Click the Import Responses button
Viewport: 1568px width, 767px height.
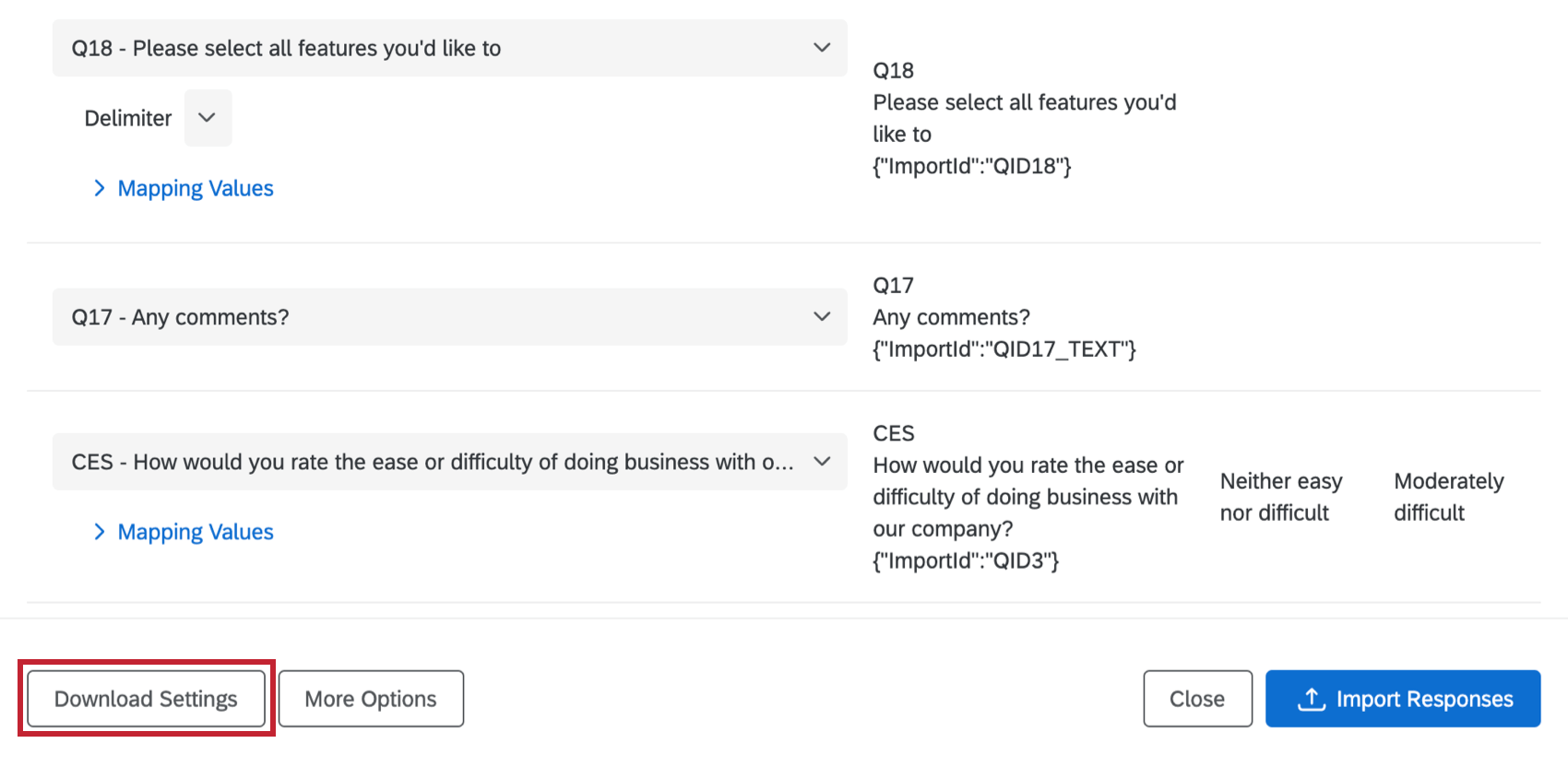1402,699
